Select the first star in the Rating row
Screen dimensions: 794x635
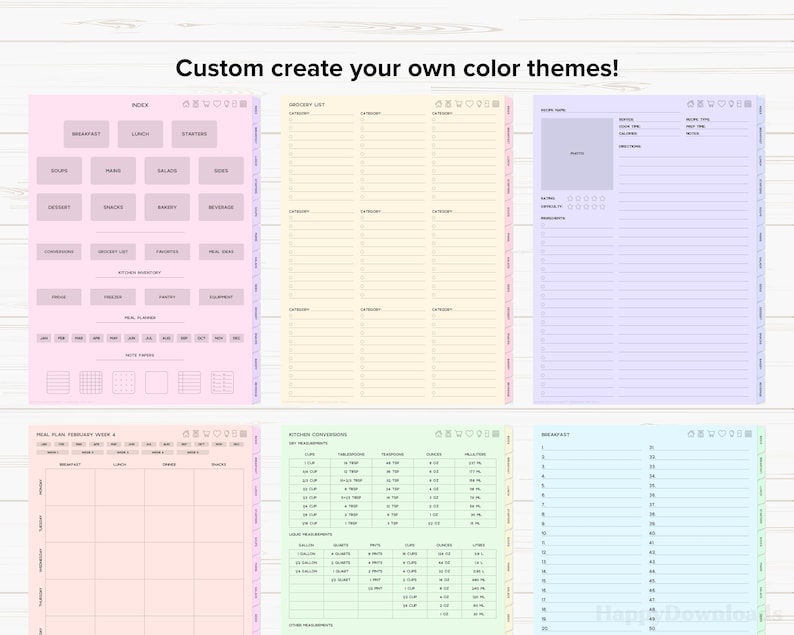[570, 199]
